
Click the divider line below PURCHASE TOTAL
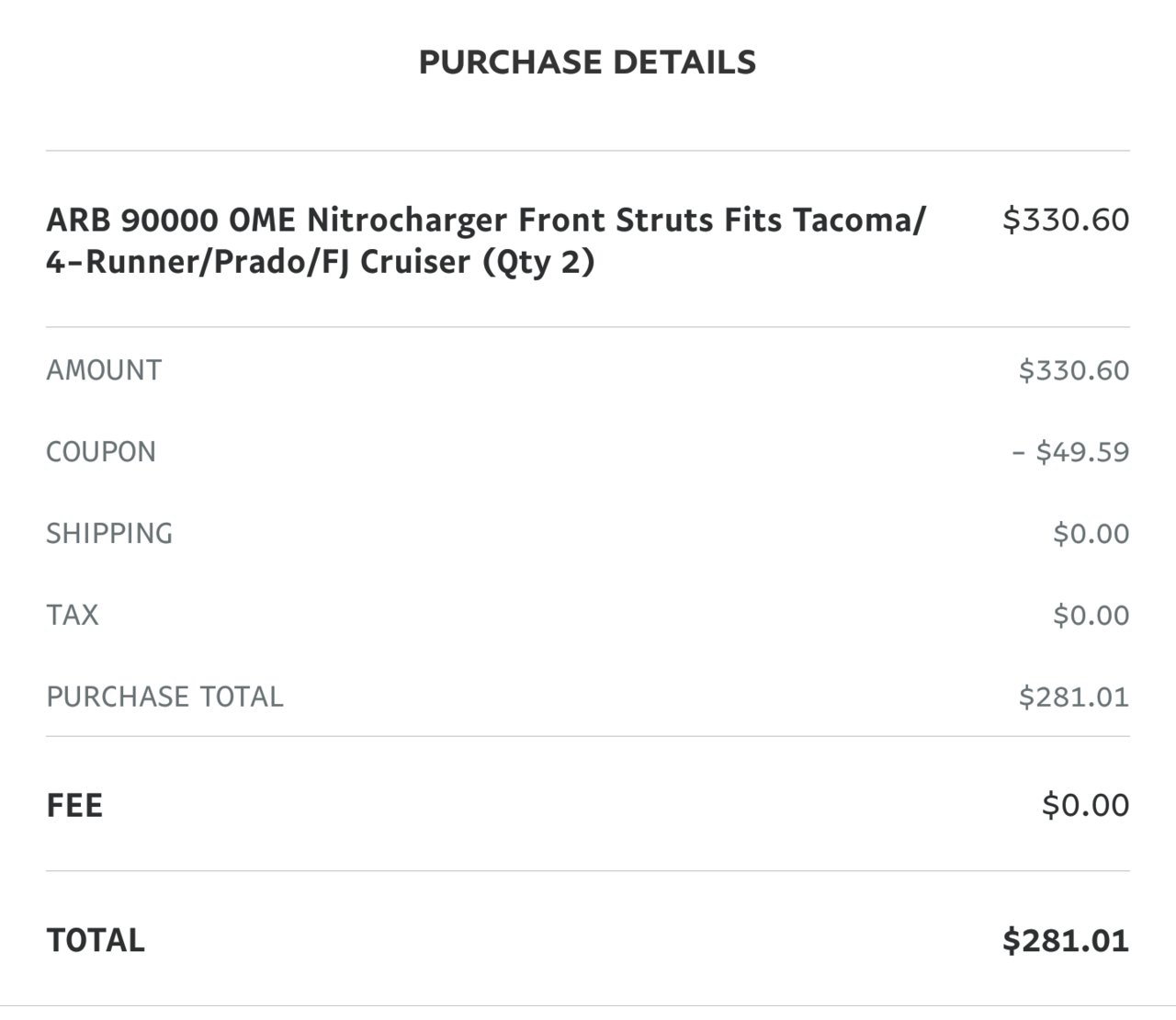588,736
